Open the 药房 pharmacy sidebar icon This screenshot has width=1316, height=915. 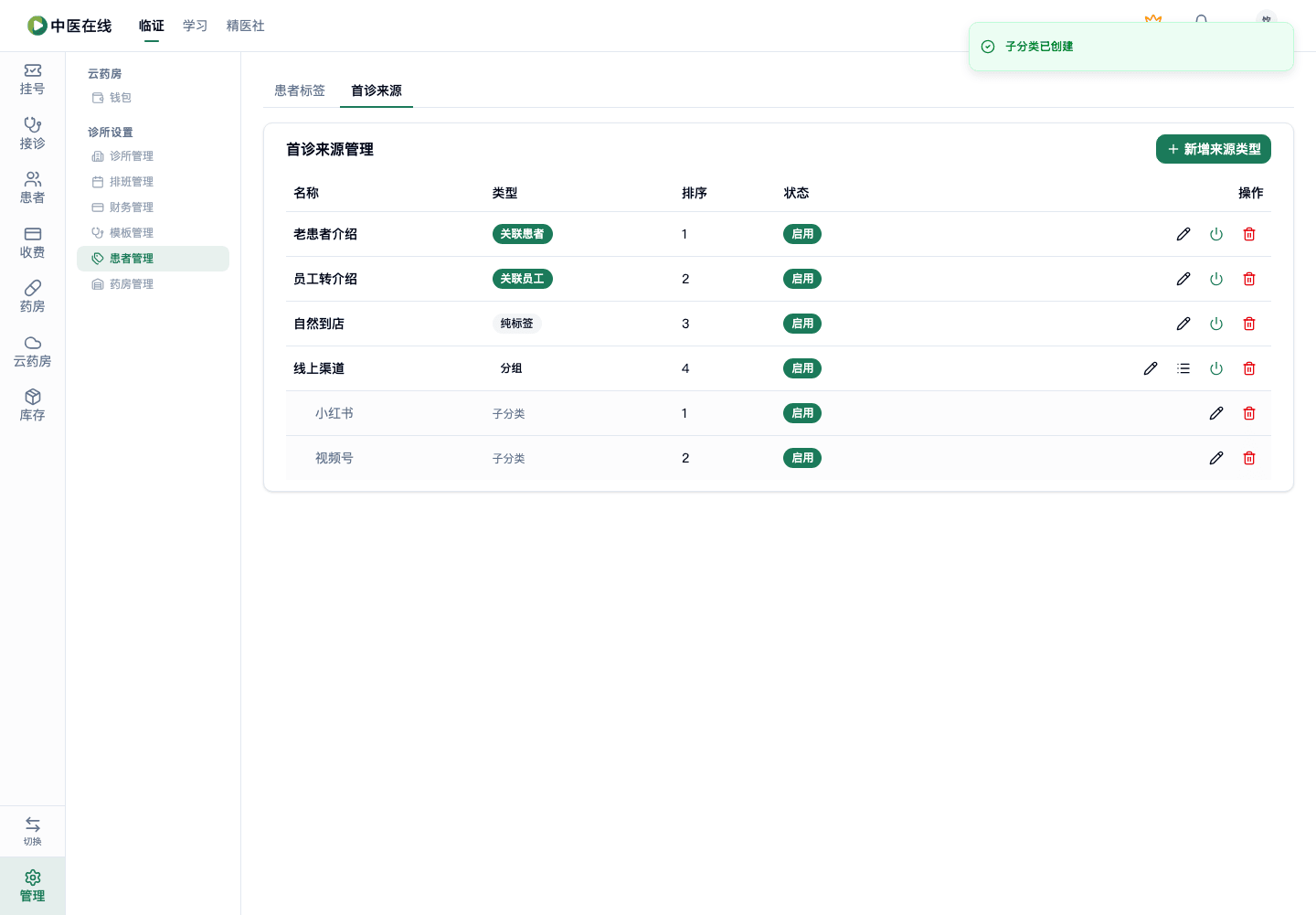tap(32, 297)
